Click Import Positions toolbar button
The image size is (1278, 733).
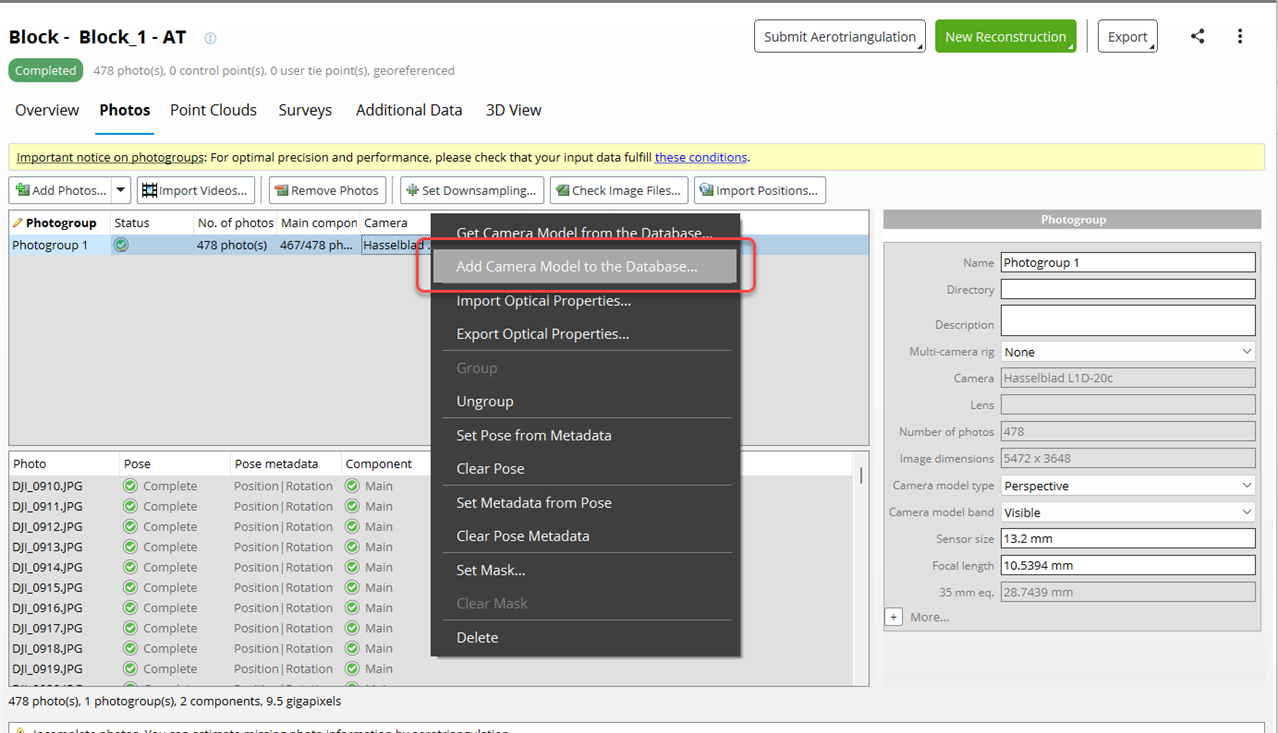(x=760, y=190)
